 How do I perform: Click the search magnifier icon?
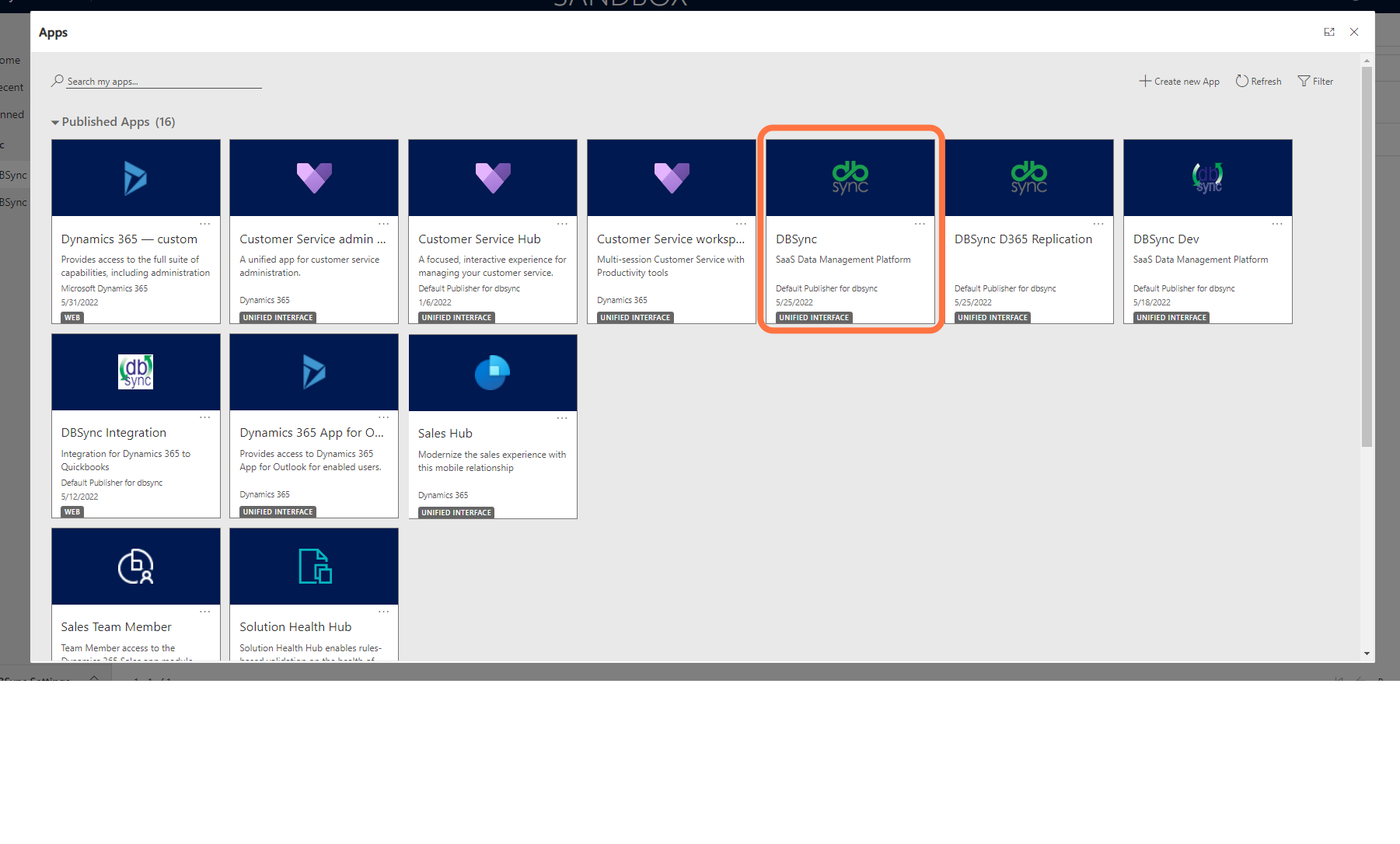click(58, 80)
